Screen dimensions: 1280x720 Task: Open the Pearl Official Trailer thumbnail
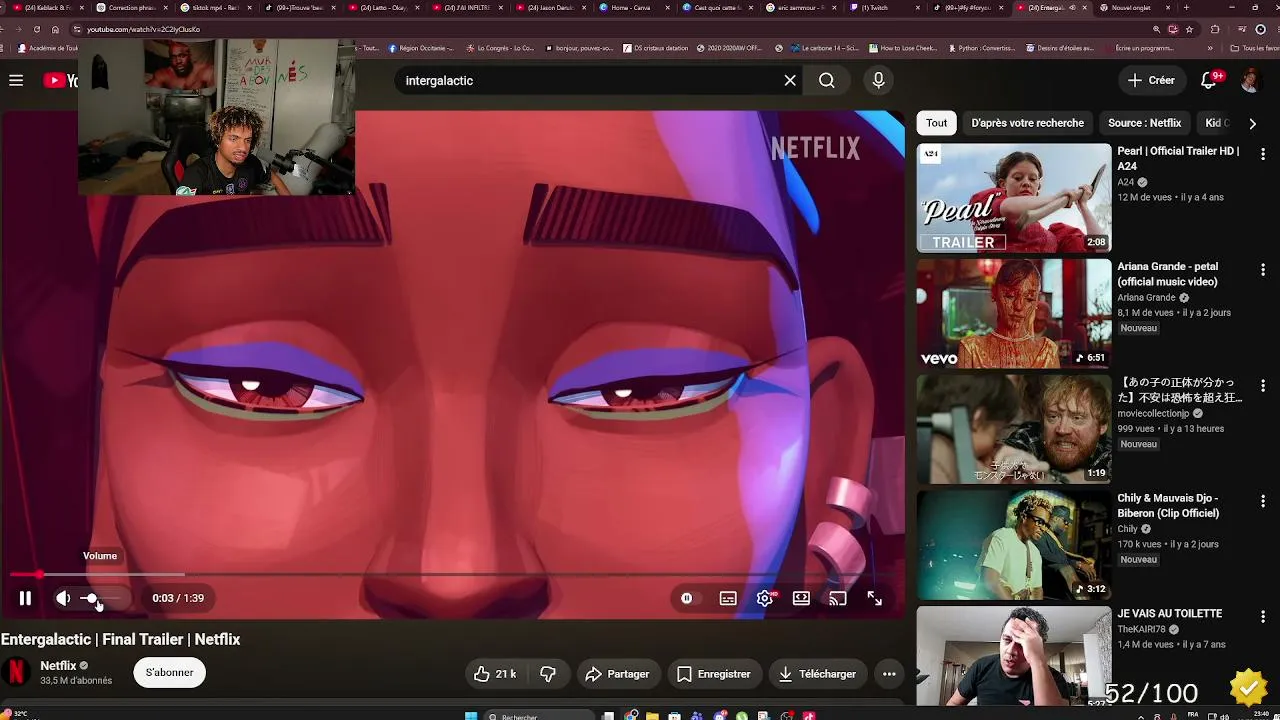click(x=1014, y=197)
